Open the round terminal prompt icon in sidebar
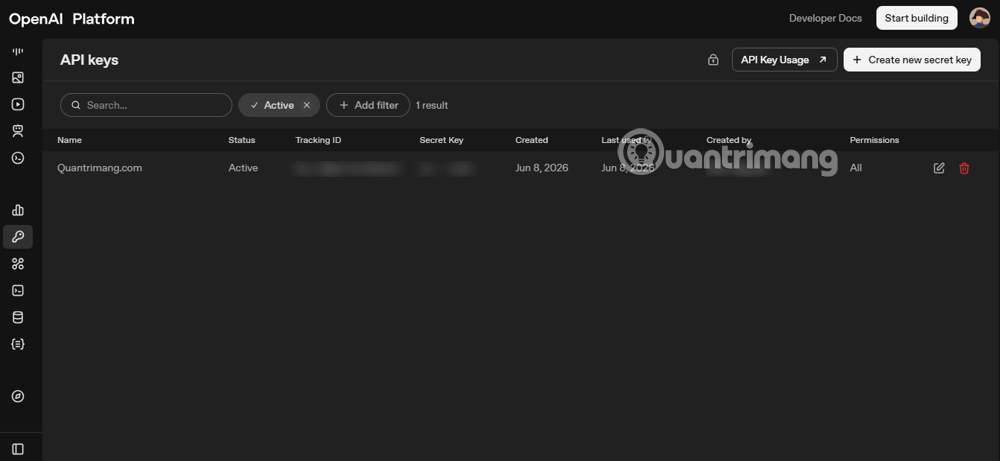 (18, 158)
